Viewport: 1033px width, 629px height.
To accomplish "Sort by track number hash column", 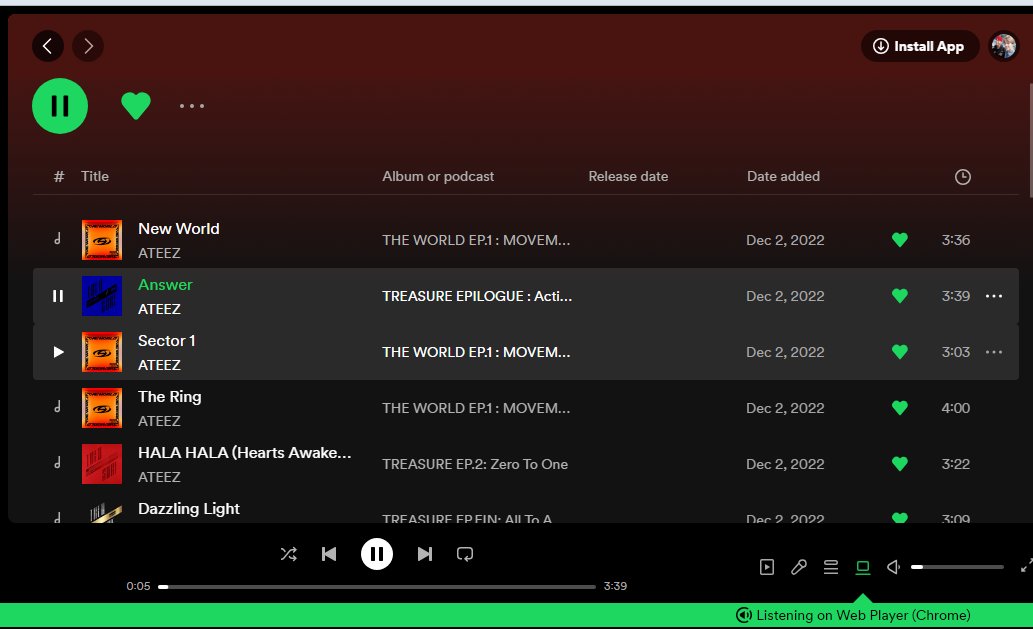I will coord(59,177).
